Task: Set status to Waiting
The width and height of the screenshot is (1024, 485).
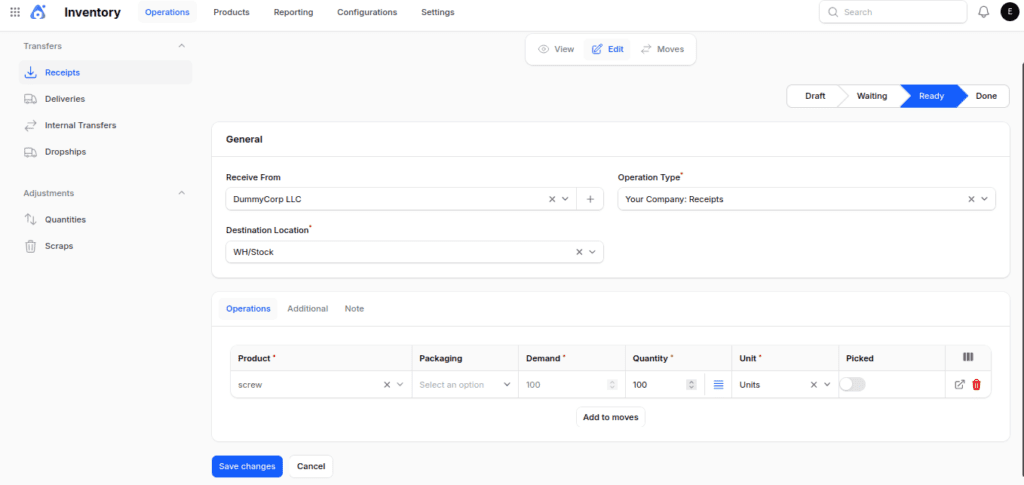Action: [872, 96]
